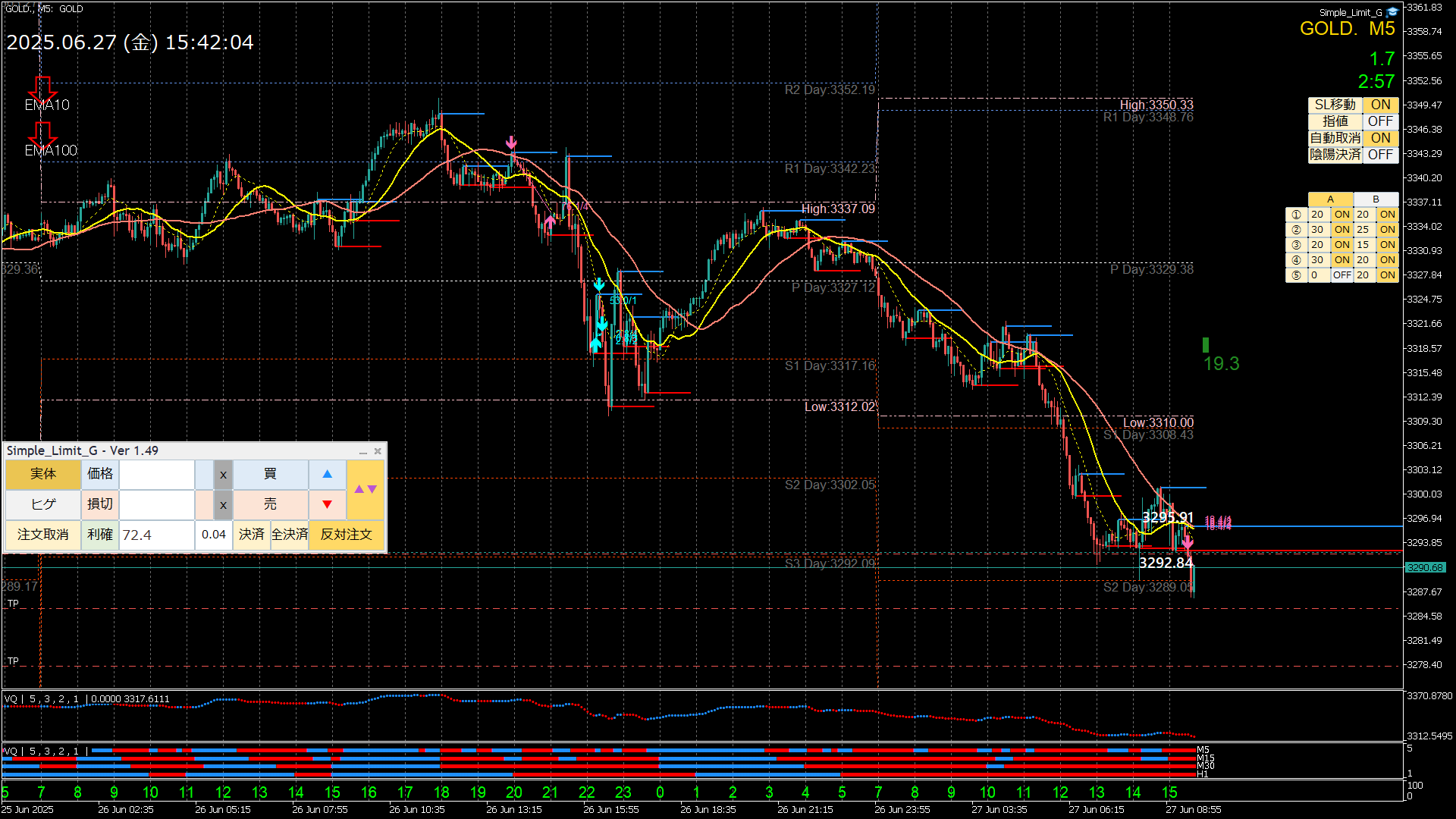Select the A preset tab
The image size is (1456, 819).
[x=1330, y=199]
